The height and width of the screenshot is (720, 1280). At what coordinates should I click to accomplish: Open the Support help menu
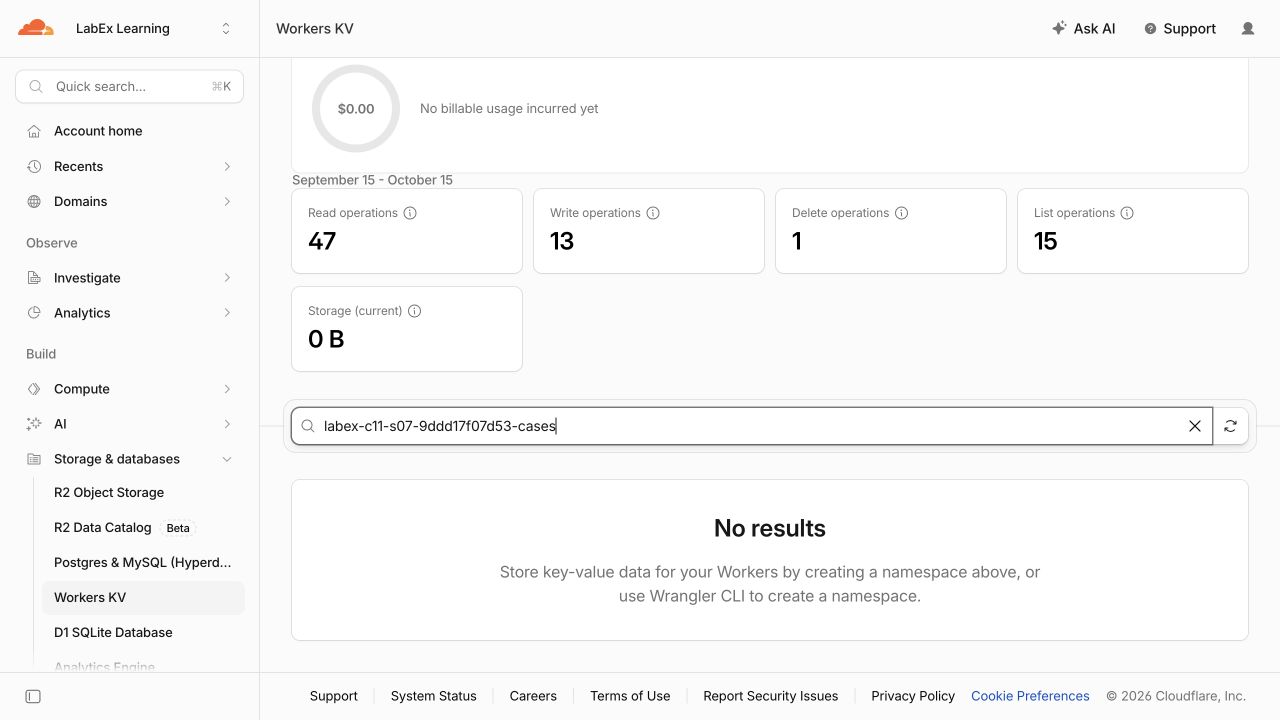pos(1180,29)
